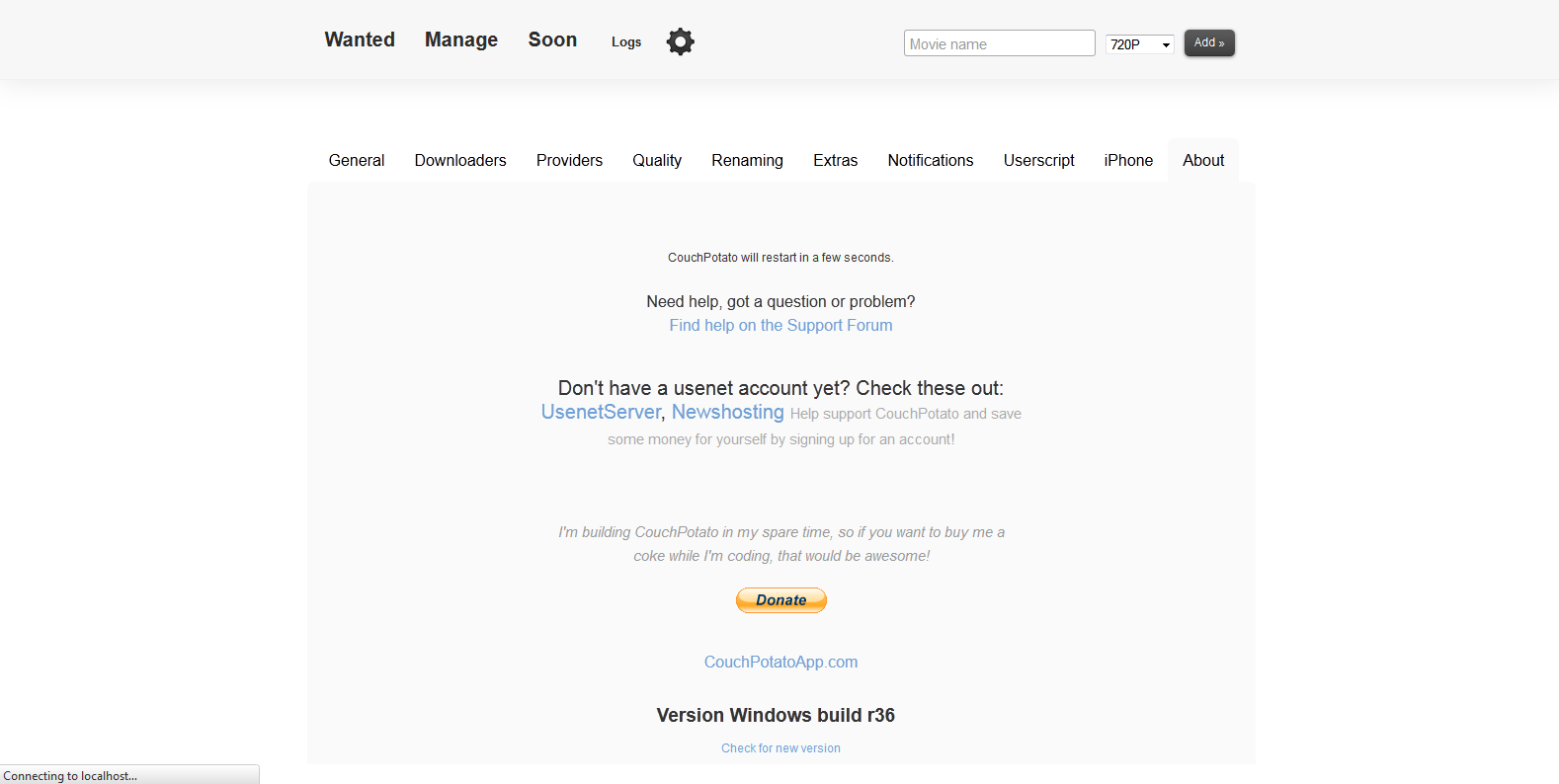The width and height of the screenshot is (1559, 784).
Task: Go to the Wanted page
Action: coord(360,39)
